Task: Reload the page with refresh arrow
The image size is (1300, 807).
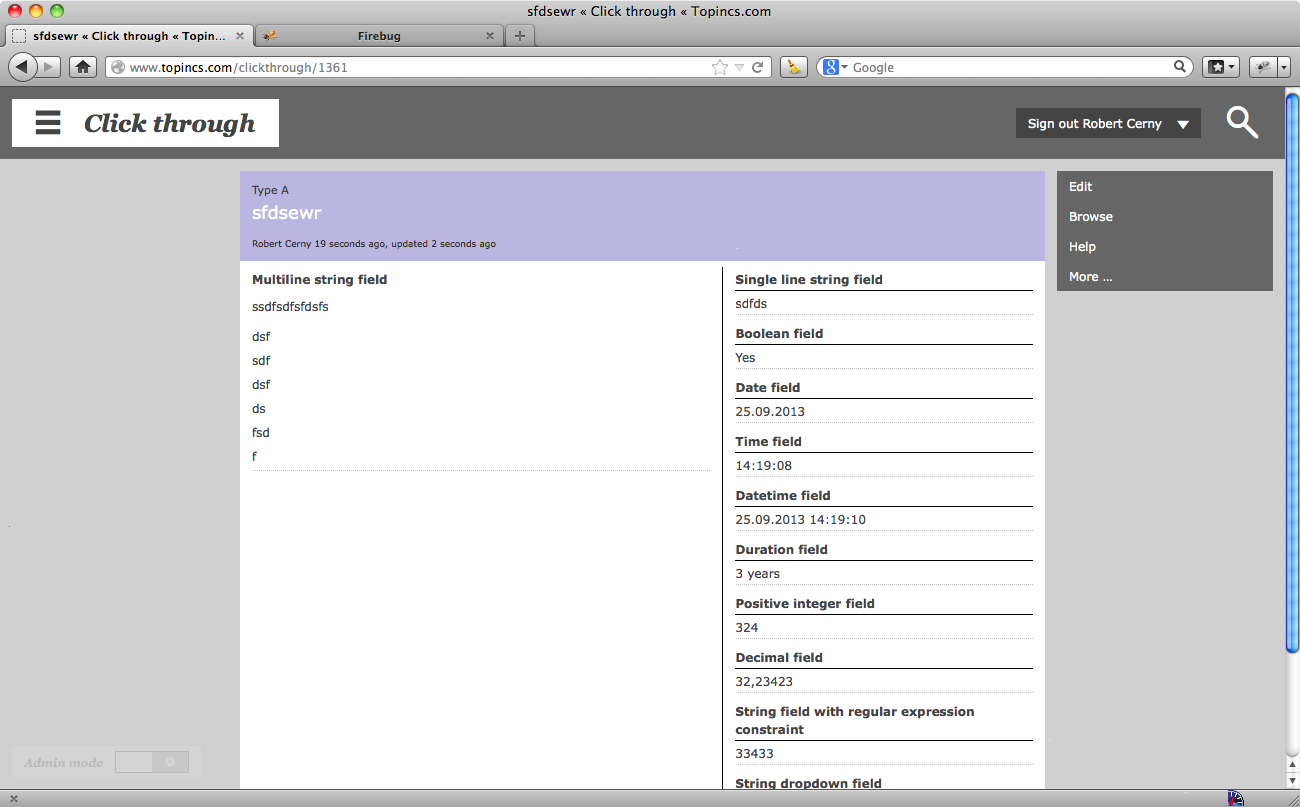Action: 758,67
